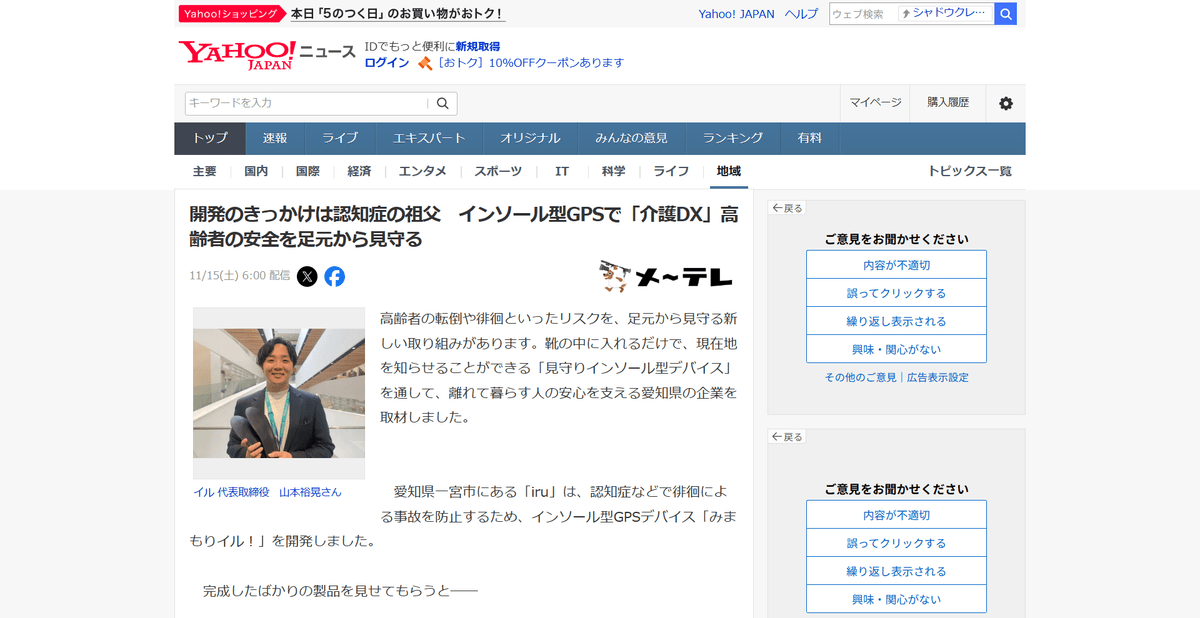
Task: Click the first ad's 戻る back arrow
Action: 787,208
